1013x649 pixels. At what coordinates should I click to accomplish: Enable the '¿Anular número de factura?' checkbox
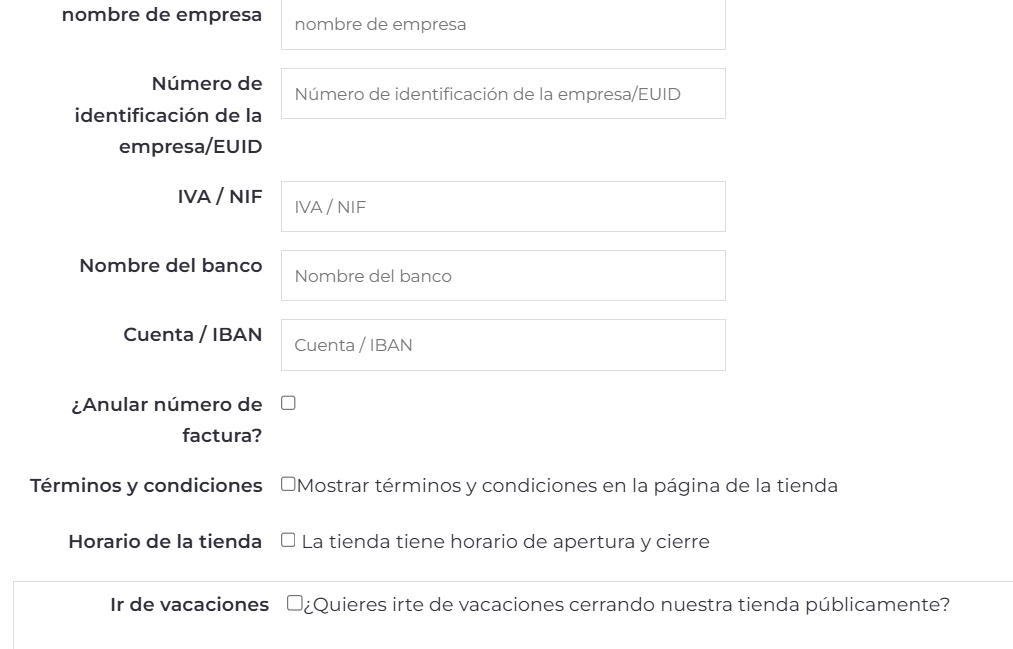[288, 403]
